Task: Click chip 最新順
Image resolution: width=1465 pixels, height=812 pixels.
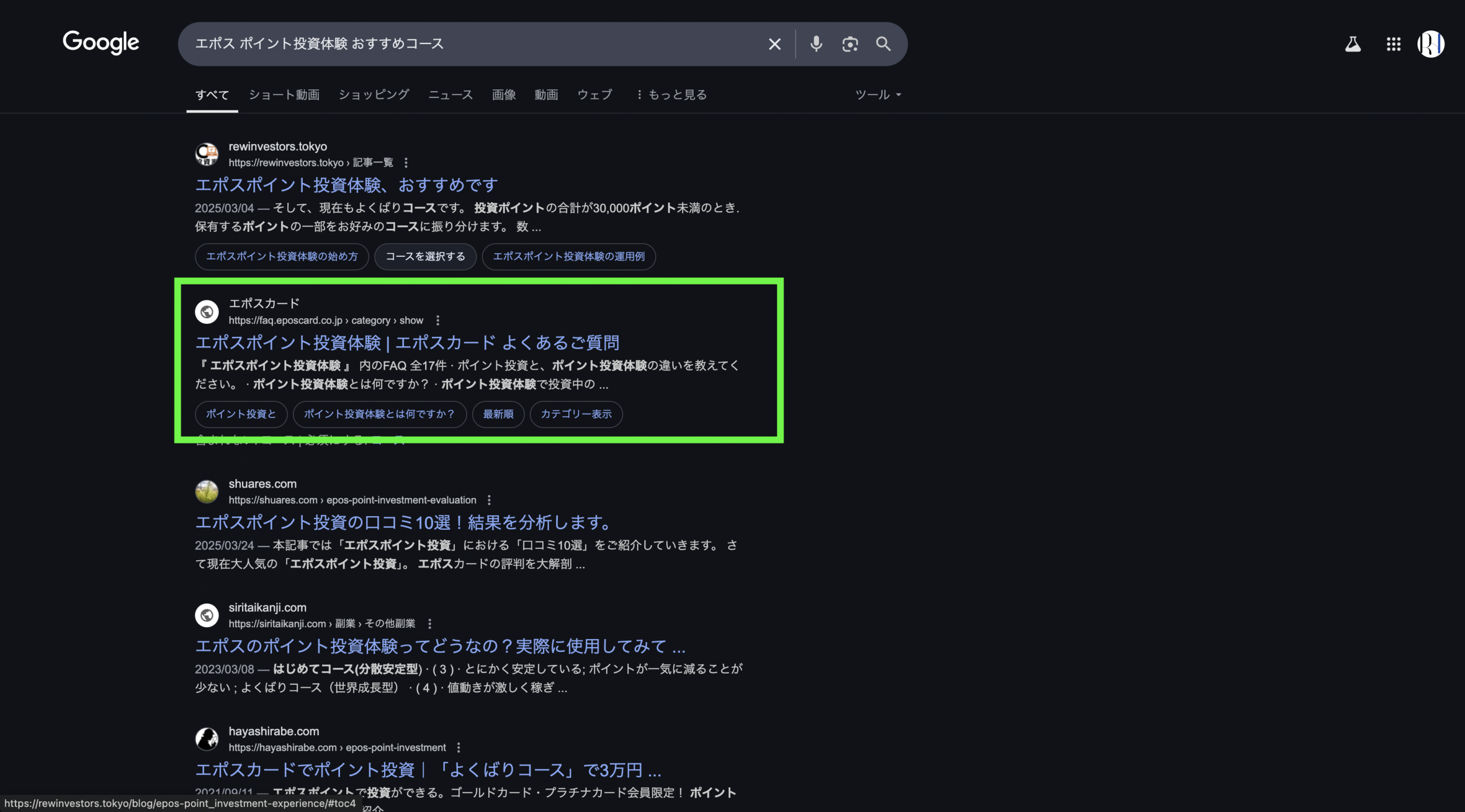Action: tap(498, 414)
